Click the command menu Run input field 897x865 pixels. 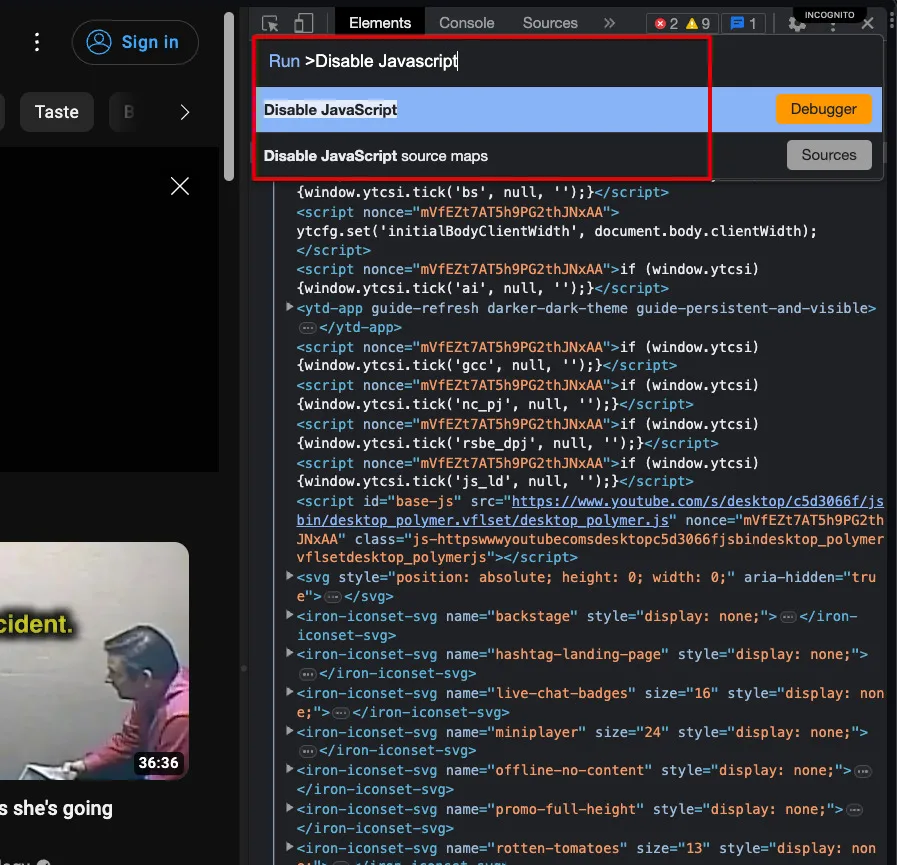pos(568,61)
